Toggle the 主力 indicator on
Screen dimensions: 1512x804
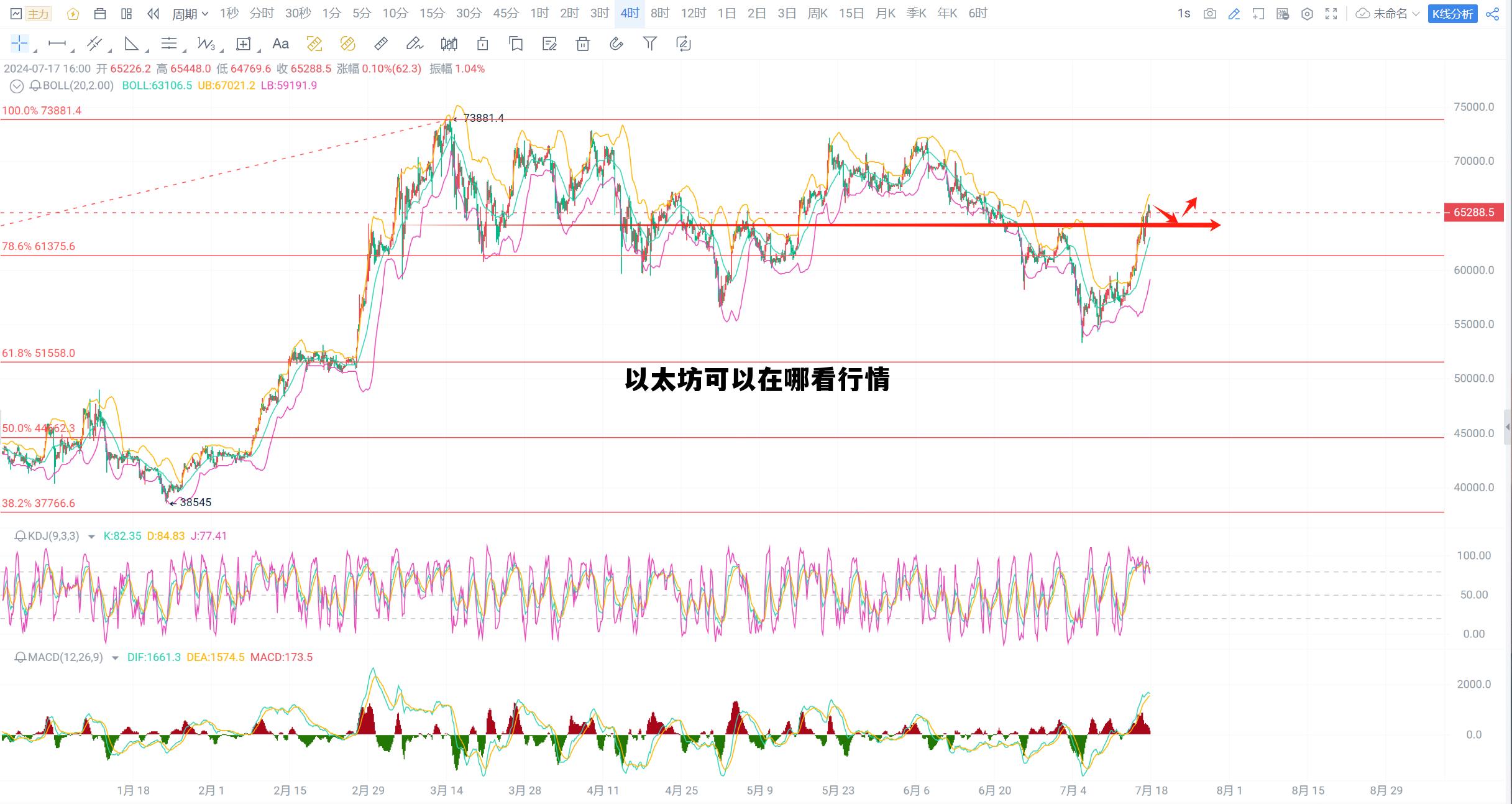[37, 12]
